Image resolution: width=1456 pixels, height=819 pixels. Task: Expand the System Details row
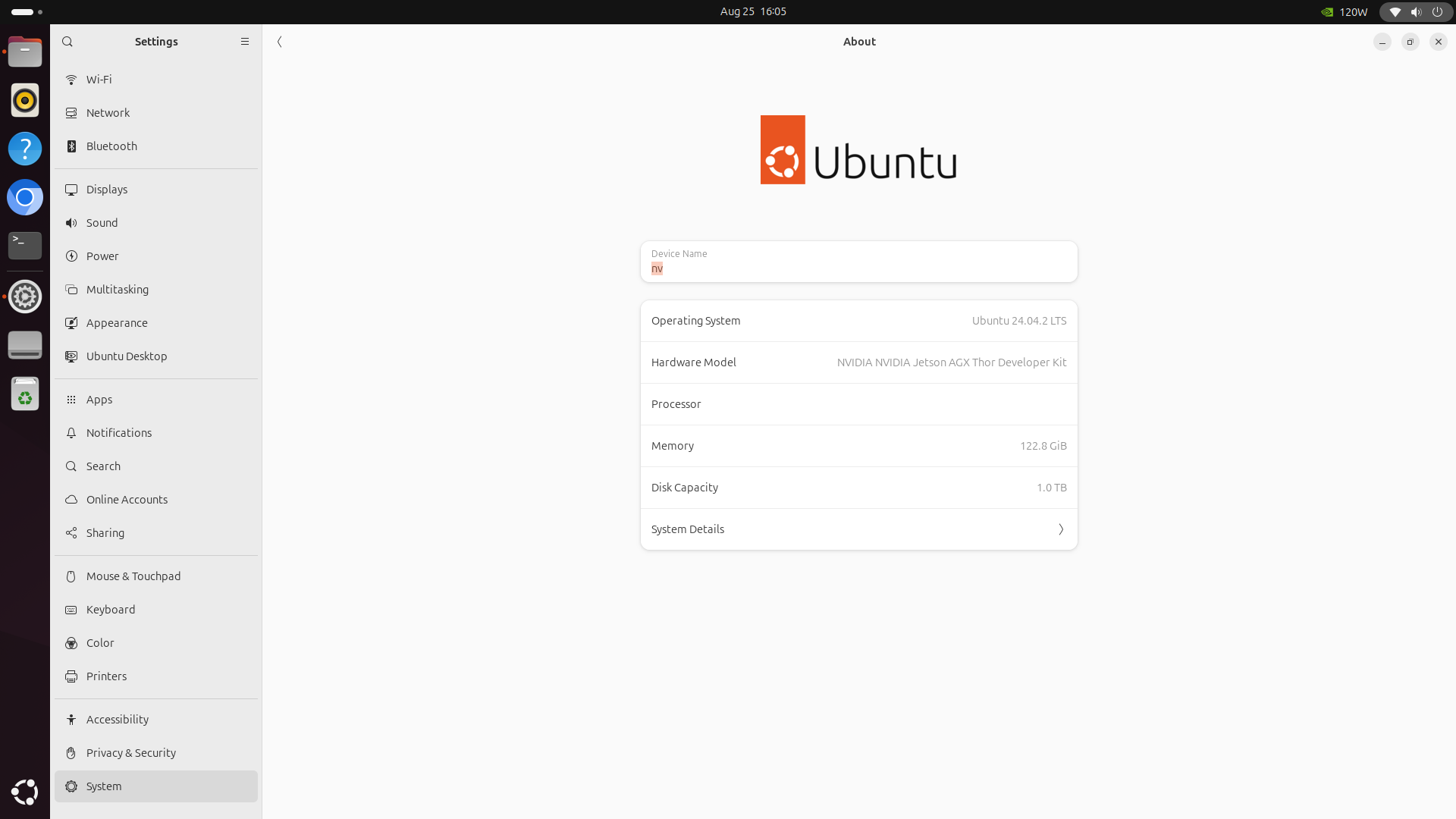pos(858,529)
